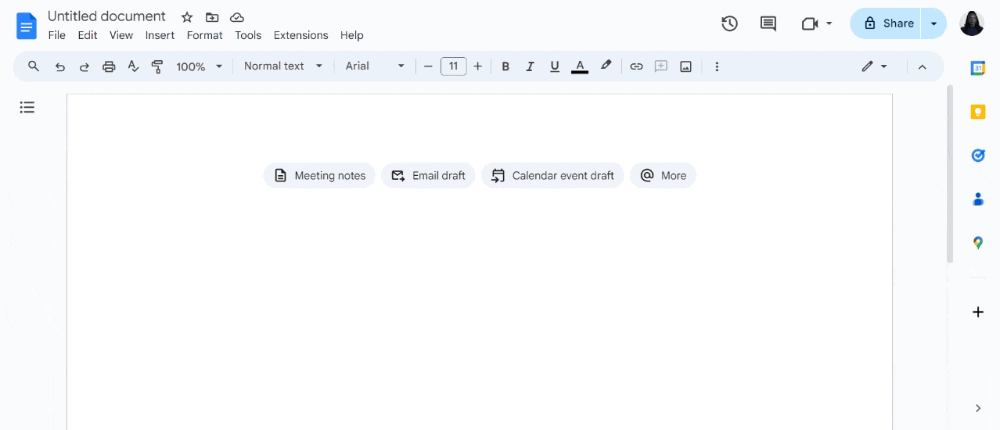Open the zoom level dropdown
1000x430 pixels.
pyautogui.click(x=200, y=66)
